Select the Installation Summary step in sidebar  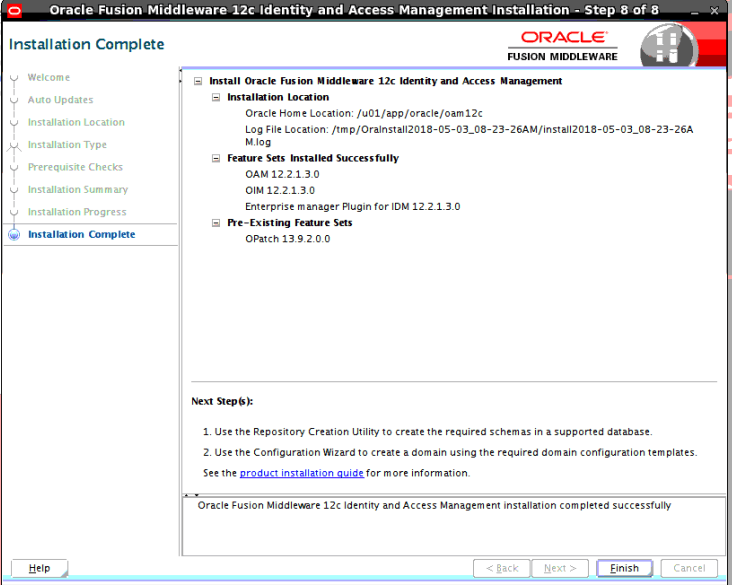coord(78,190)
